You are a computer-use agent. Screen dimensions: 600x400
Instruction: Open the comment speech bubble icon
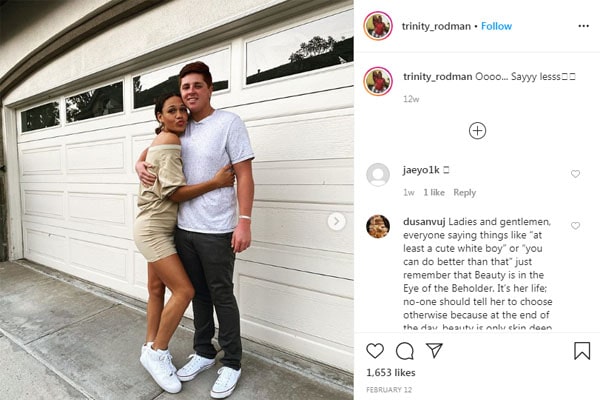(404, 351)
